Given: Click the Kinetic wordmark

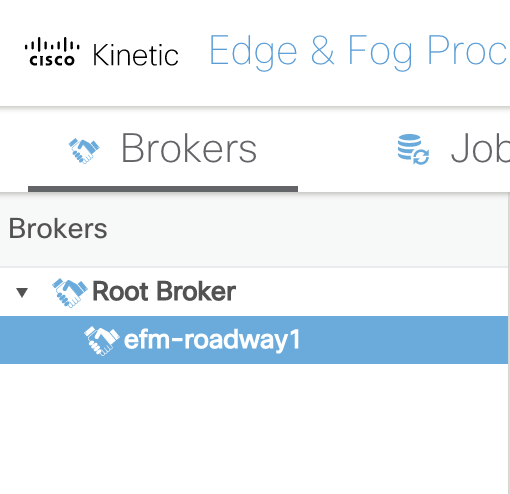Looking at the screenshot, I should (135, 55).
